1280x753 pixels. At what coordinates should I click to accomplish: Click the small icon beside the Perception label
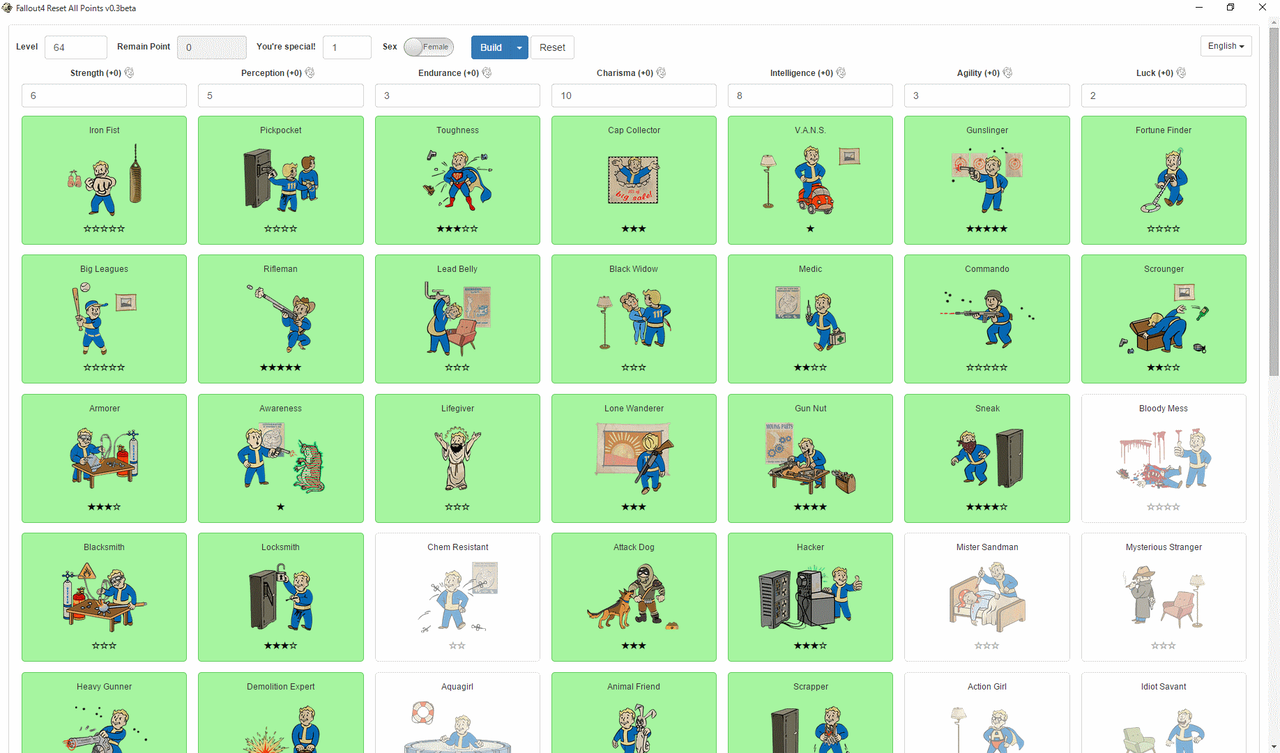click(x=310, y=73)
